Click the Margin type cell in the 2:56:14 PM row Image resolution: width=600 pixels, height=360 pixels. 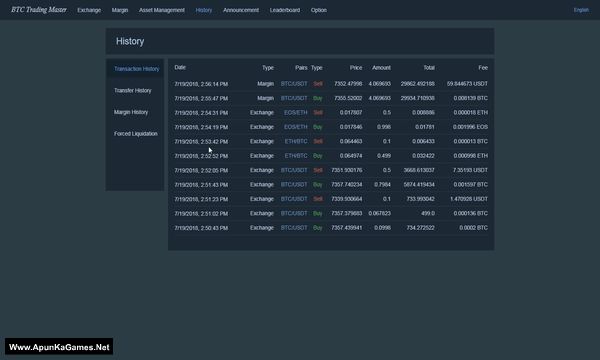[266, 84]
